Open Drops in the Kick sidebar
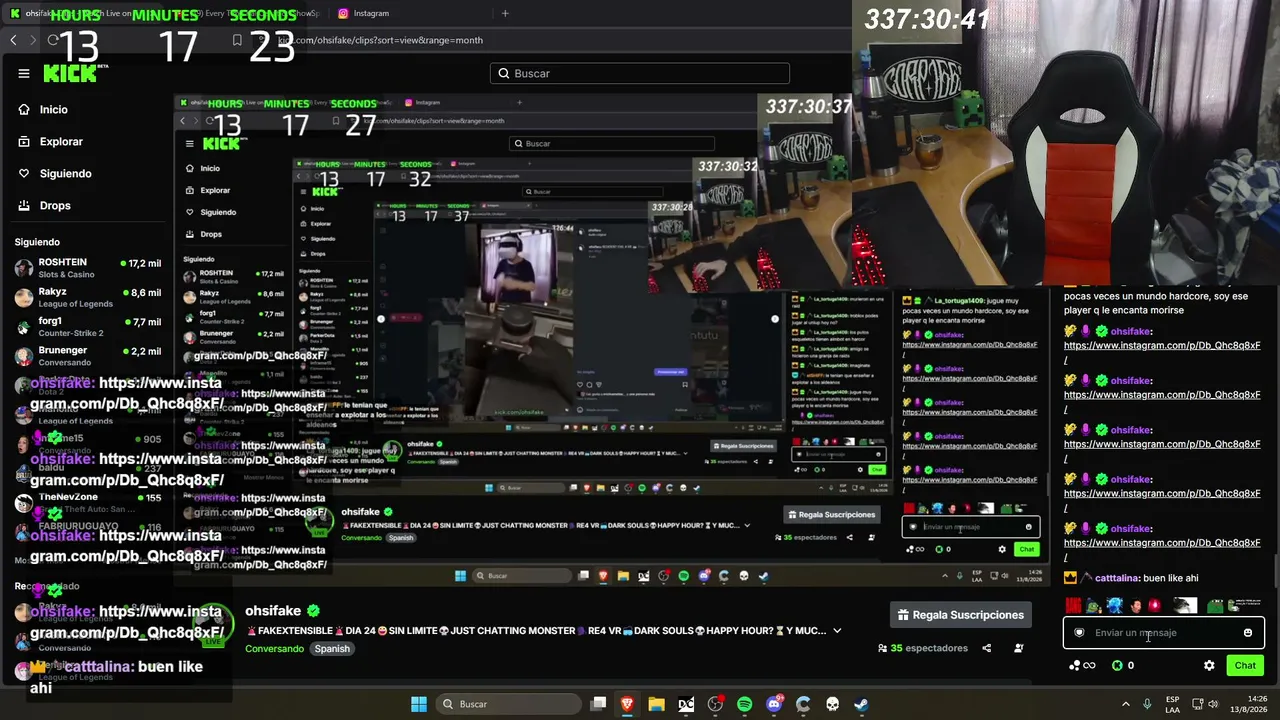 click(44, 205)
